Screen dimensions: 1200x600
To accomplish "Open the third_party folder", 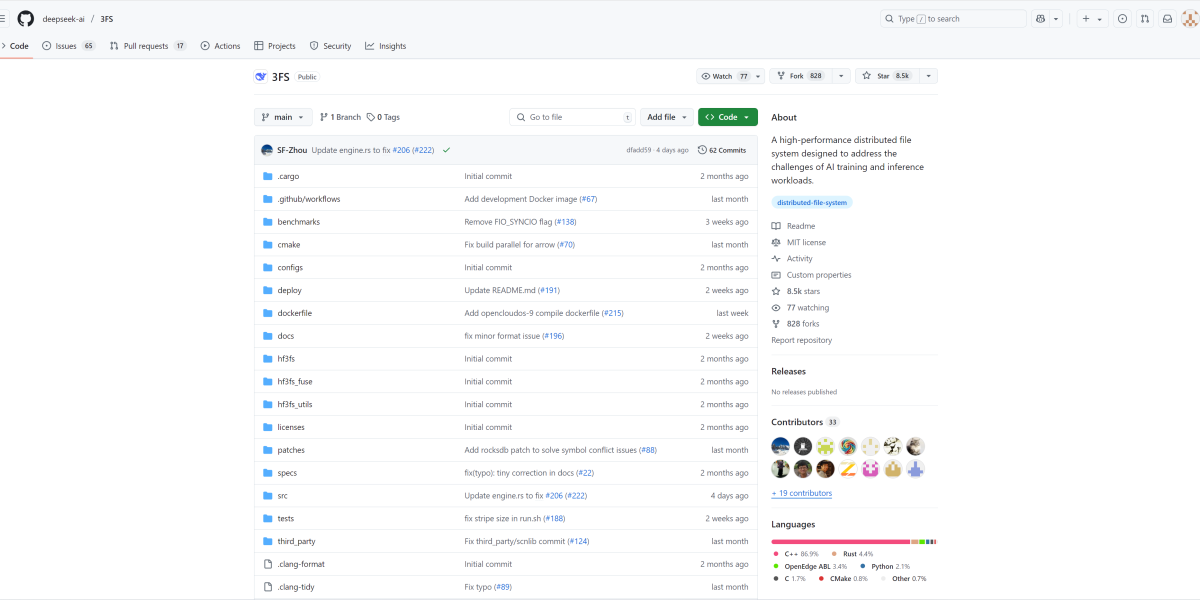I will click(296, 541).
